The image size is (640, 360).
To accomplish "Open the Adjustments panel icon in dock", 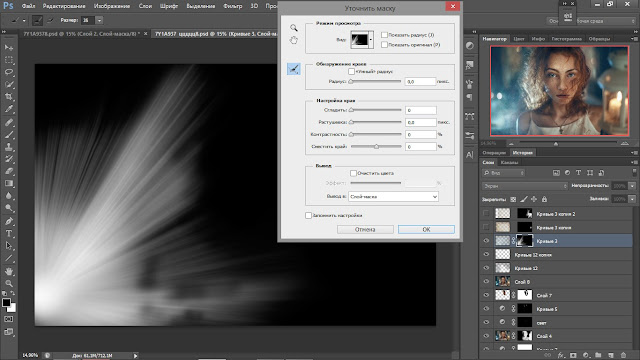I will [470, 46].
